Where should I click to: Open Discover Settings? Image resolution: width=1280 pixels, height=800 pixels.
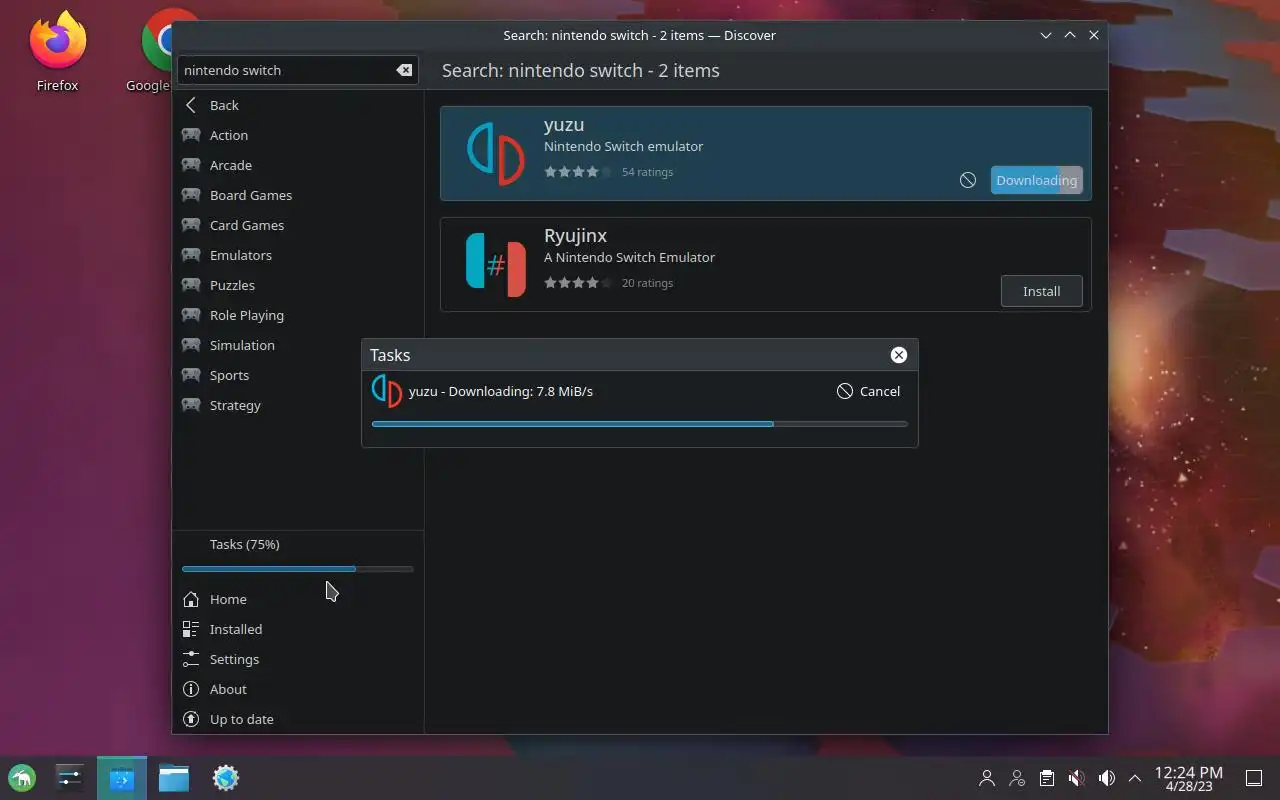pyautogui.click(x=298, y=659)
